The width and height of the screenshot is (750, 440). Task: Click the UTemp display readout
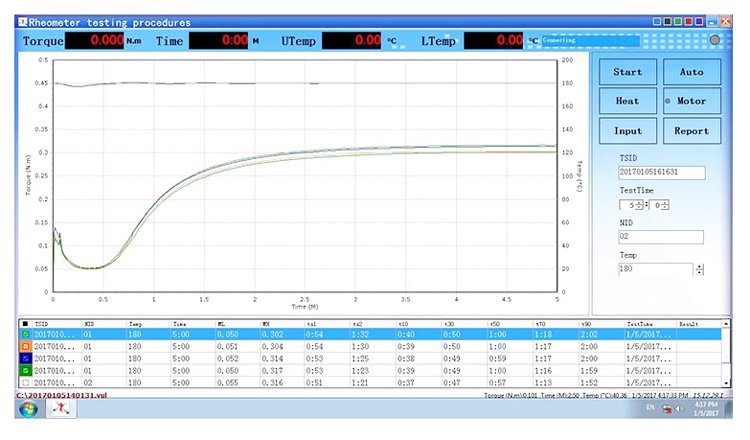[352, 41]
